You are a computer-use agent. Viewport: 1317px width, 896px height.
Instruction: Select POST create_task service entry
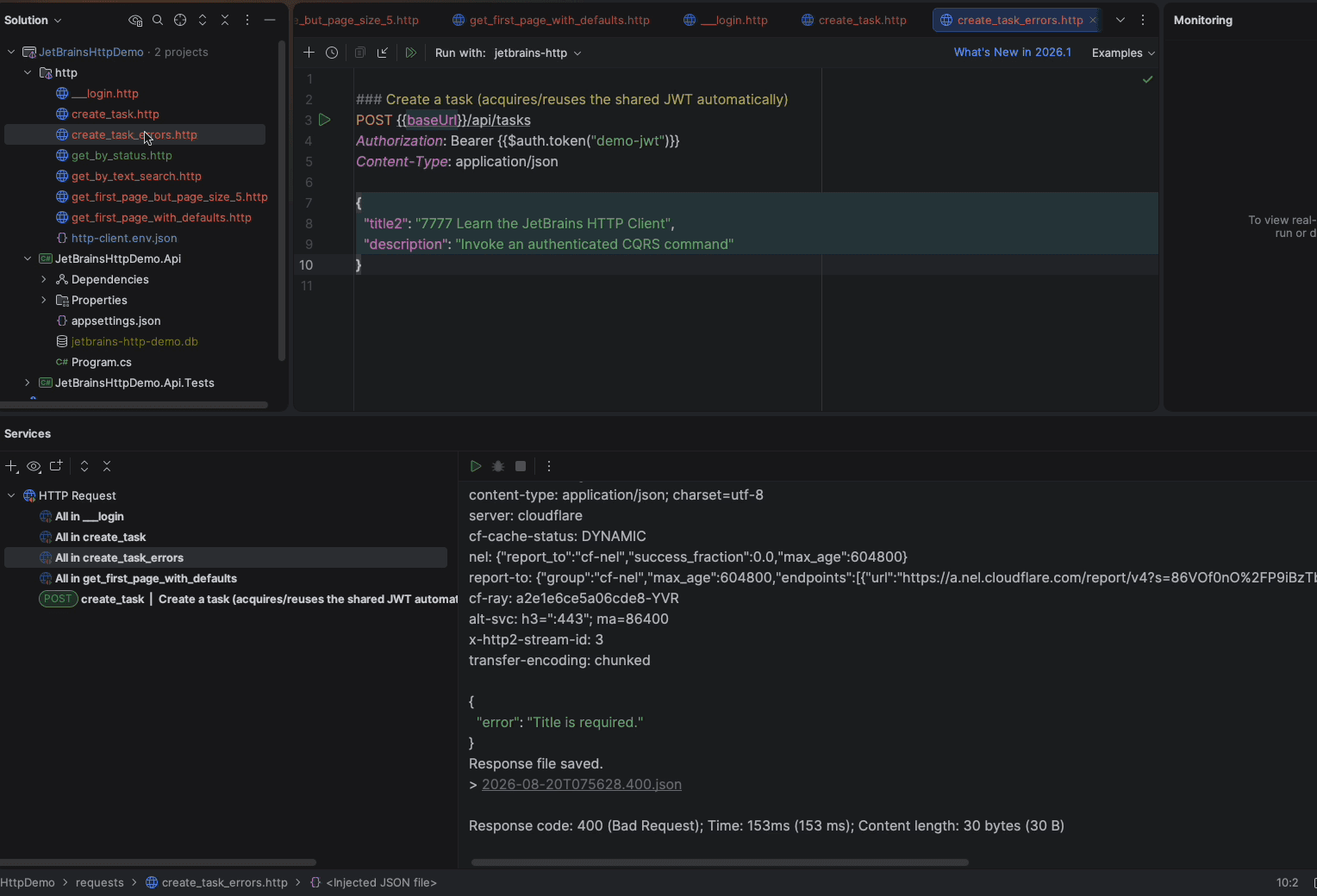click(x=247, y=599)
